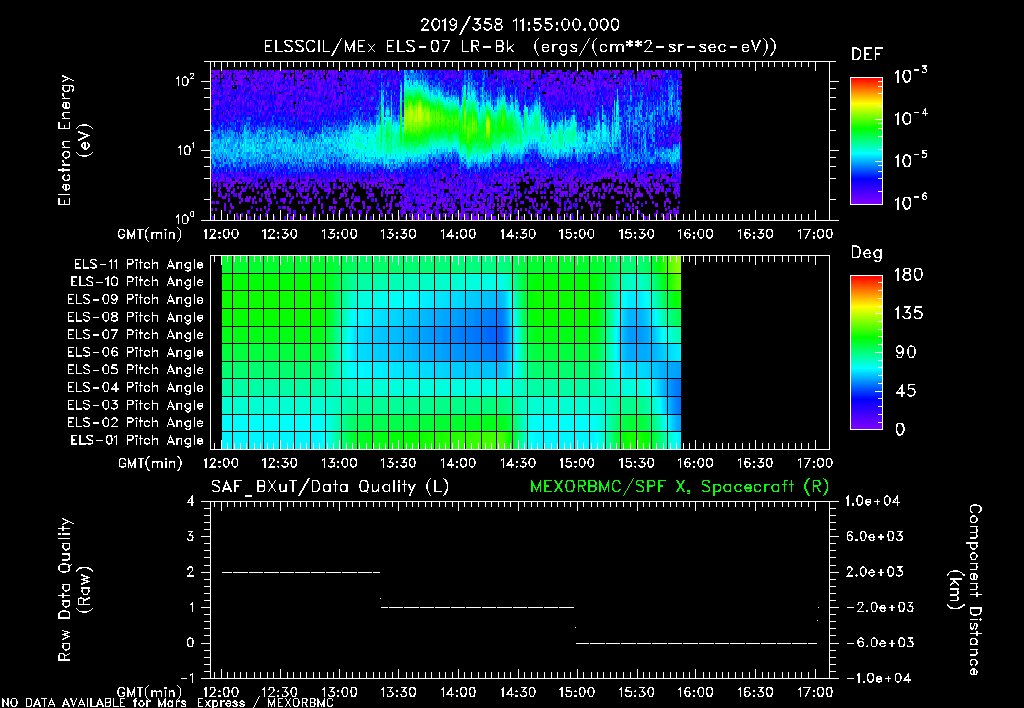Click the 3 tick on Raw Data Quality axis
Screen dimensions: 1024x708
point(191,536)
